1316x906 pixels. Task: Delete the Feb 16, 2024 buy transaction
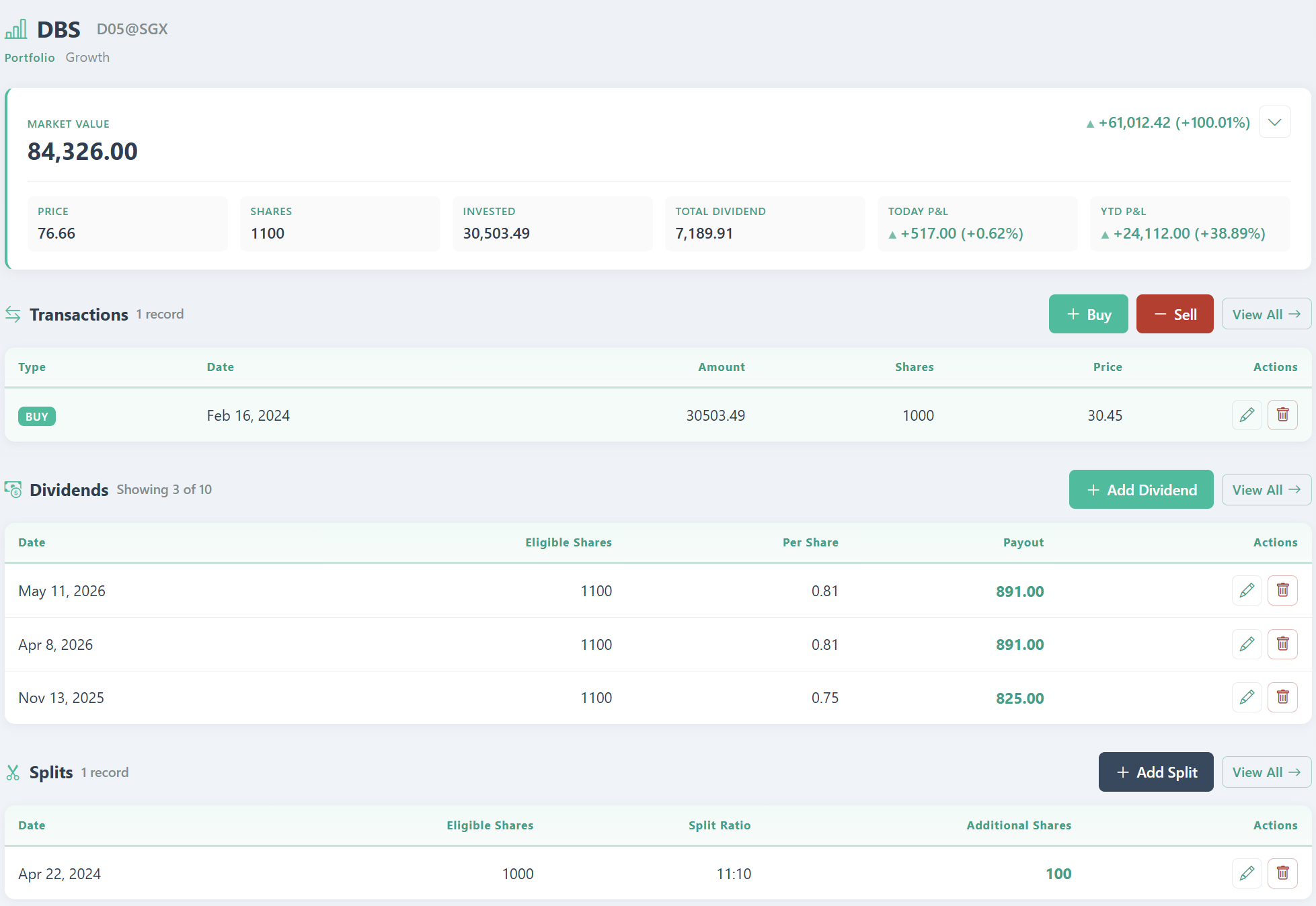[1282, 415]
